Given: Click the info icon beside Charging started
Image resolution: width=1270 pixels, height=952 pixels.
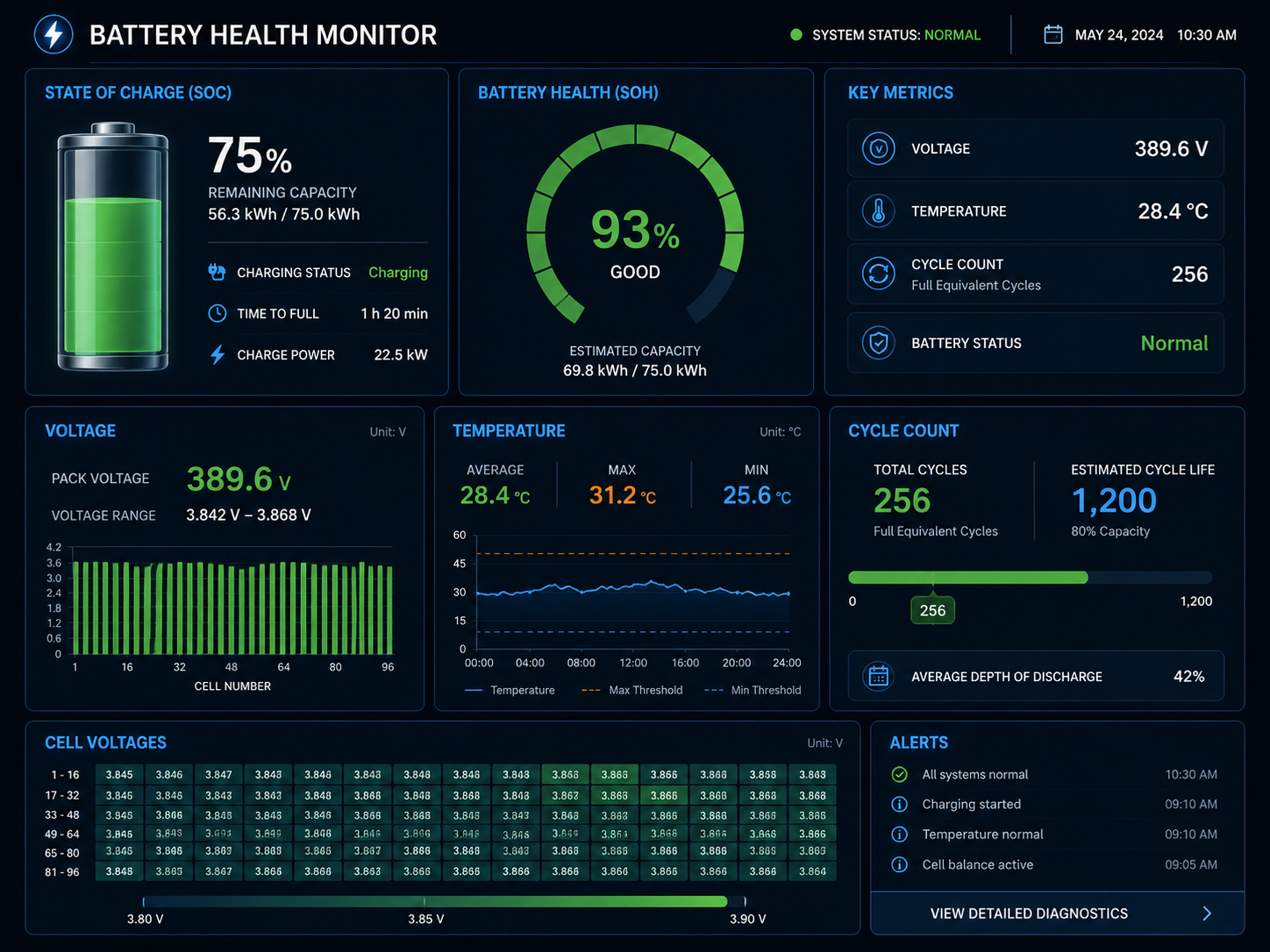Looking at the screenshot, I should tap(899, 804).
